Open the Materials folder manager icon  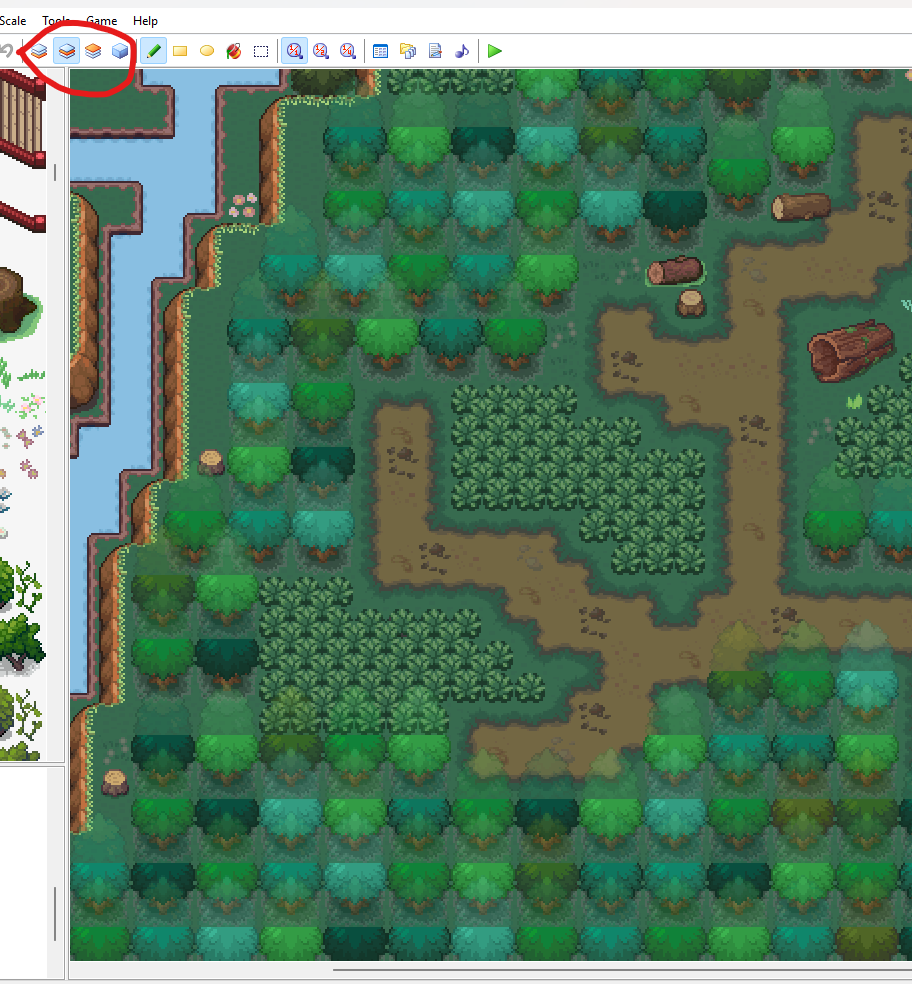click(x=408, y=51)
